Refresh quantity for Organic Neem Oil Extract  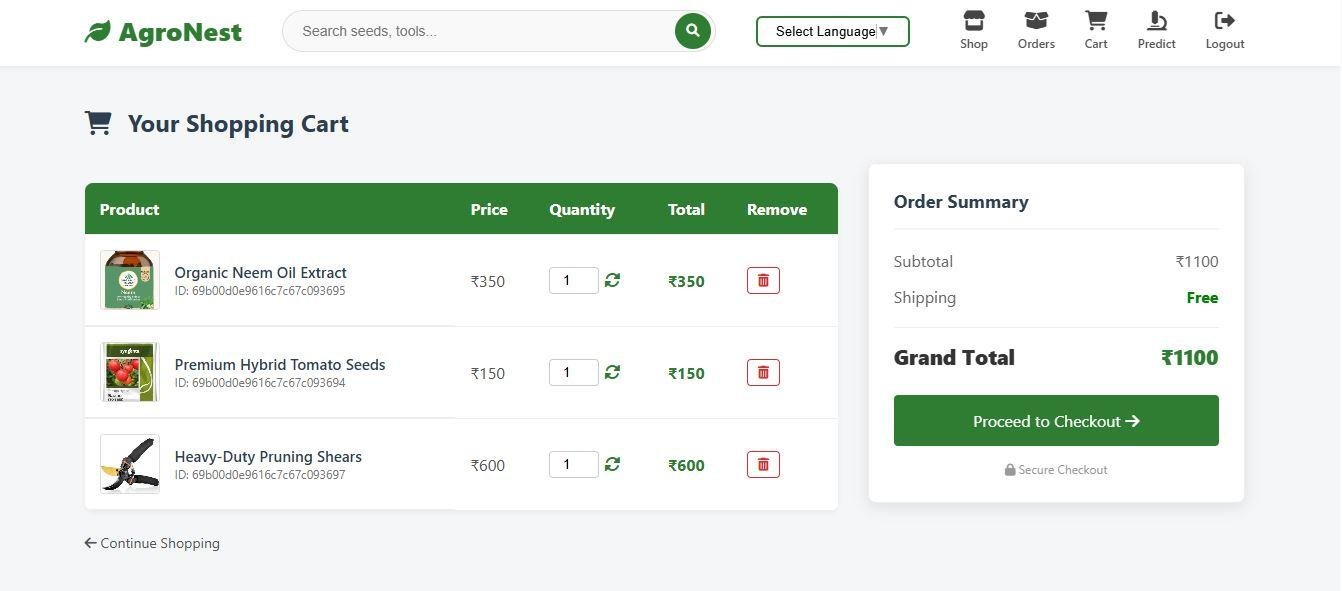pyautogui.click(x=612, y=281)
